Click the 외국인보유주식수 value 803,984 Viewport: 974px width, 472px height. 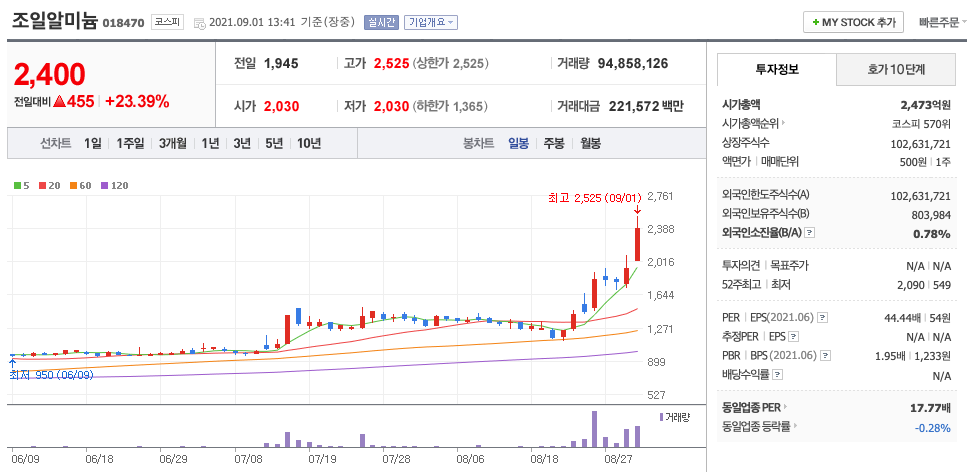click(x=931, y=214)
